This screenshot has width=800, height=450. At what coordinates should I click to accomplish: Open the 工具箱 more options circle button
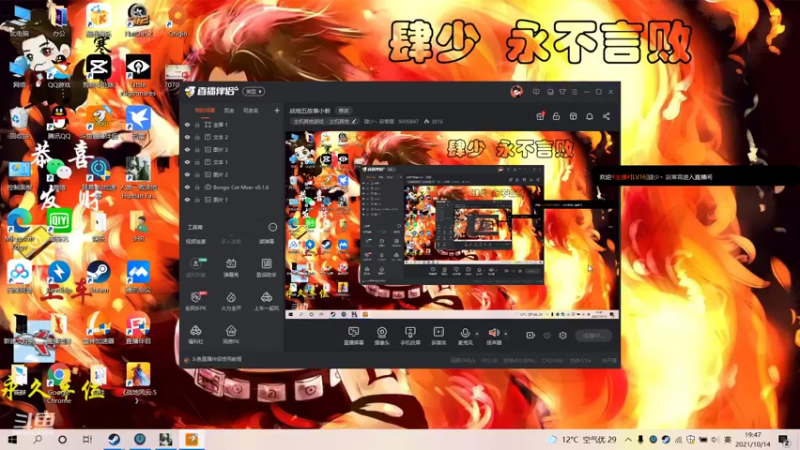coord(272,227)
